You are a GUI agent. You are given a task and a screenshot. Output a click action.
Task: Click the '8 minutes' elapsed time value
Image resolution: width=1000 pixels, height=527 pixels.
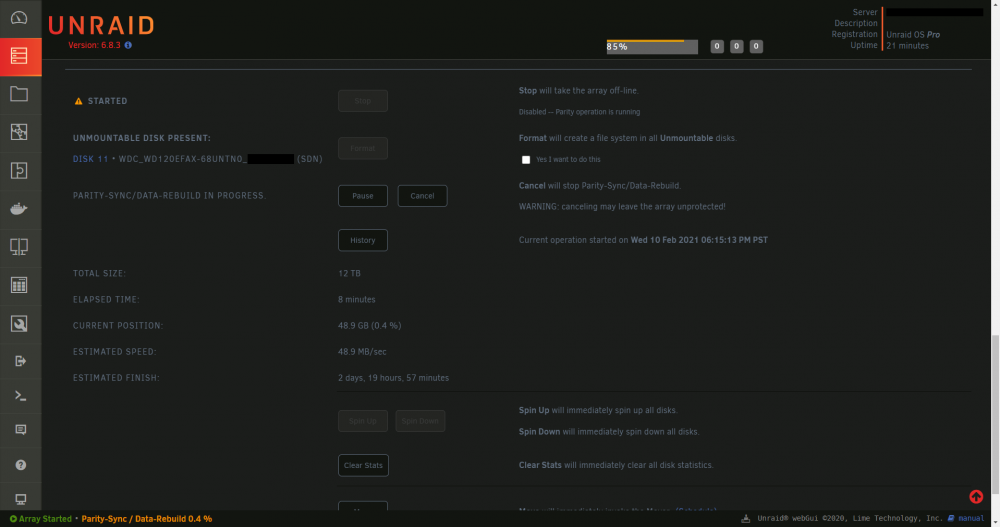[357, 299]
